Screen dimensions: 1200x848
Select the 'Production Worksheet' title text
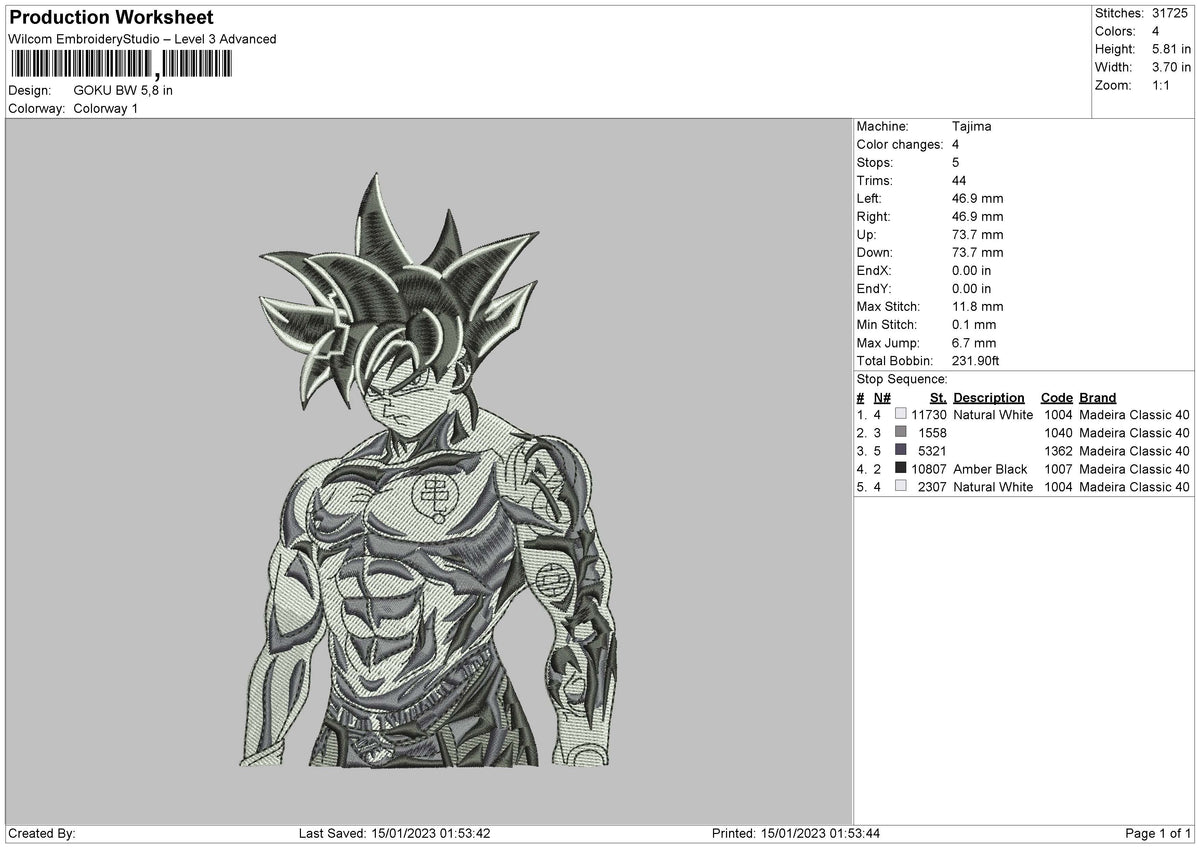(x=111, y=18)
